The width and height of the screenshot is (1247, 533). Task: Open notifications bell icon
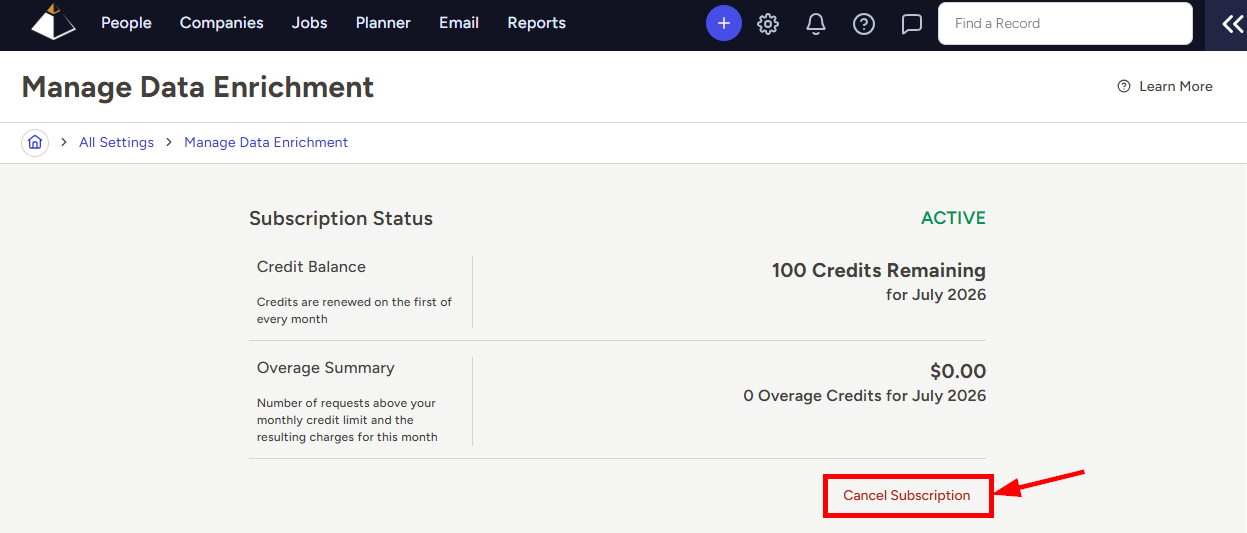816,24
